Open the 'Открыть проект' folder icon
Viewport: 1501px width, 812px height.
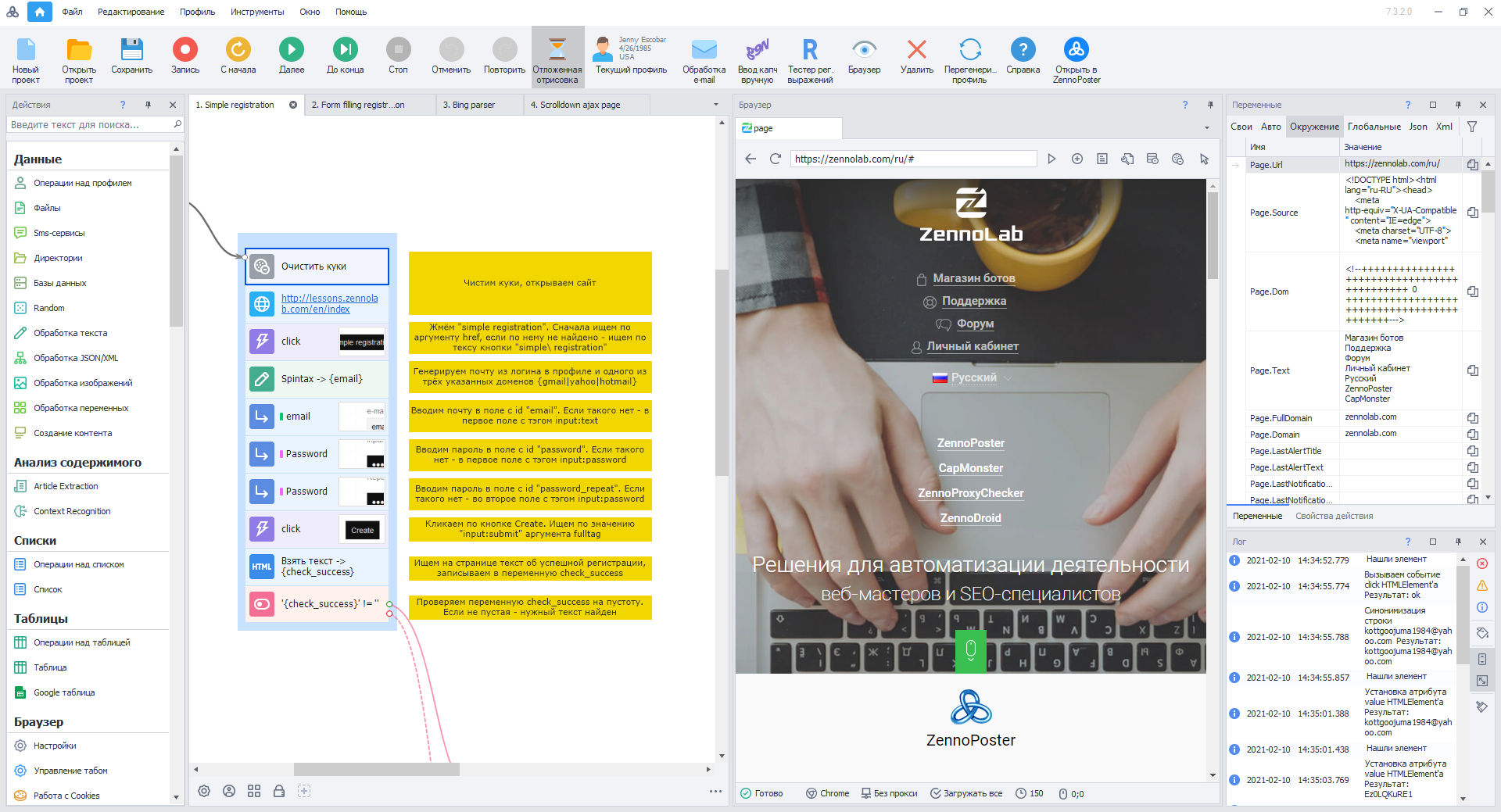(x=79, y=49)
